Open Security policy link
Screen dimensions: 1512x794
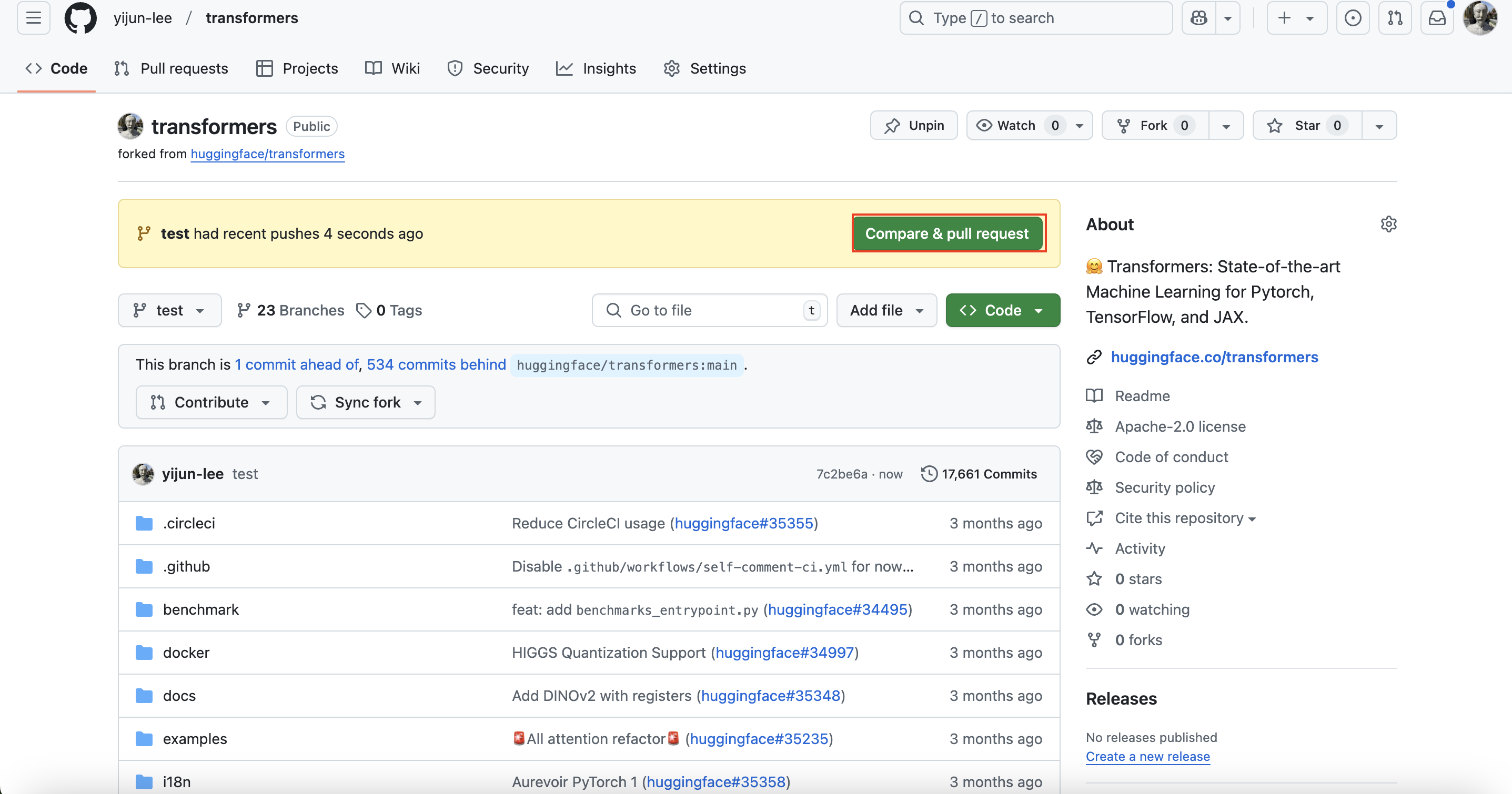pos(1165,487)
